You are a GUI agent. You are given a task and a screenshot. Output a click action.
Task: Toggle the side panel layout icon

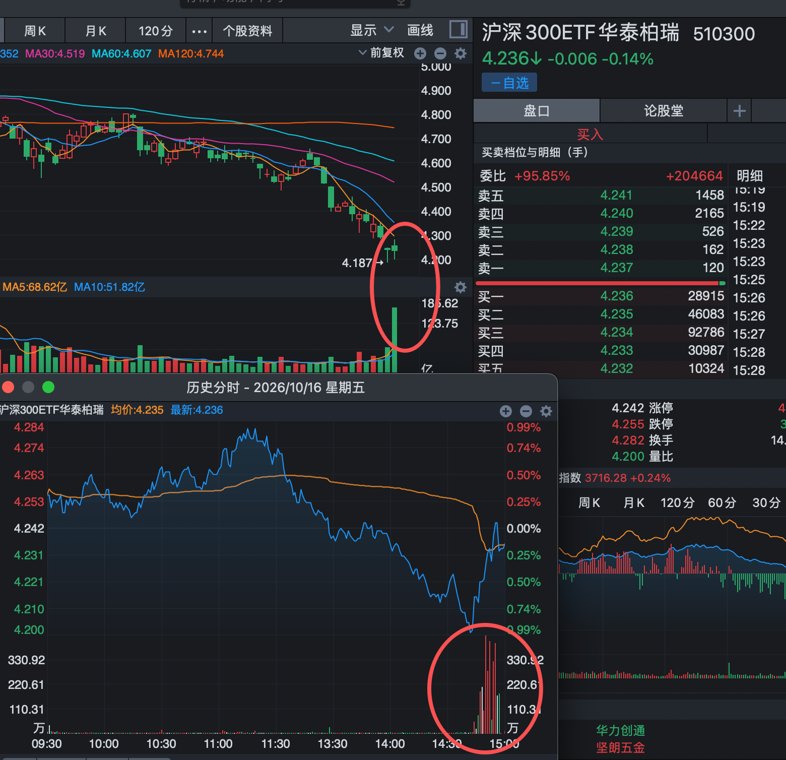tap(458, 30)
